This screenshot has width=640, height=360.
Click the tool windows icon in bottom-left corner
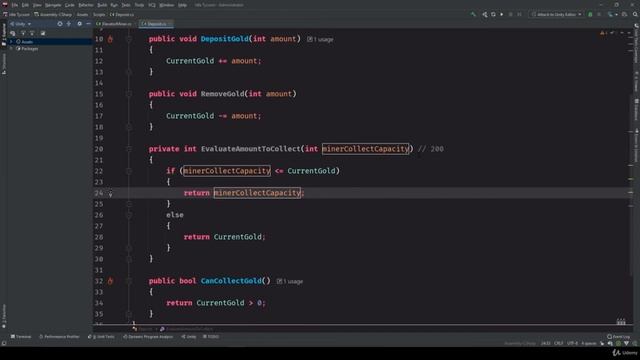tap(4, 344)
